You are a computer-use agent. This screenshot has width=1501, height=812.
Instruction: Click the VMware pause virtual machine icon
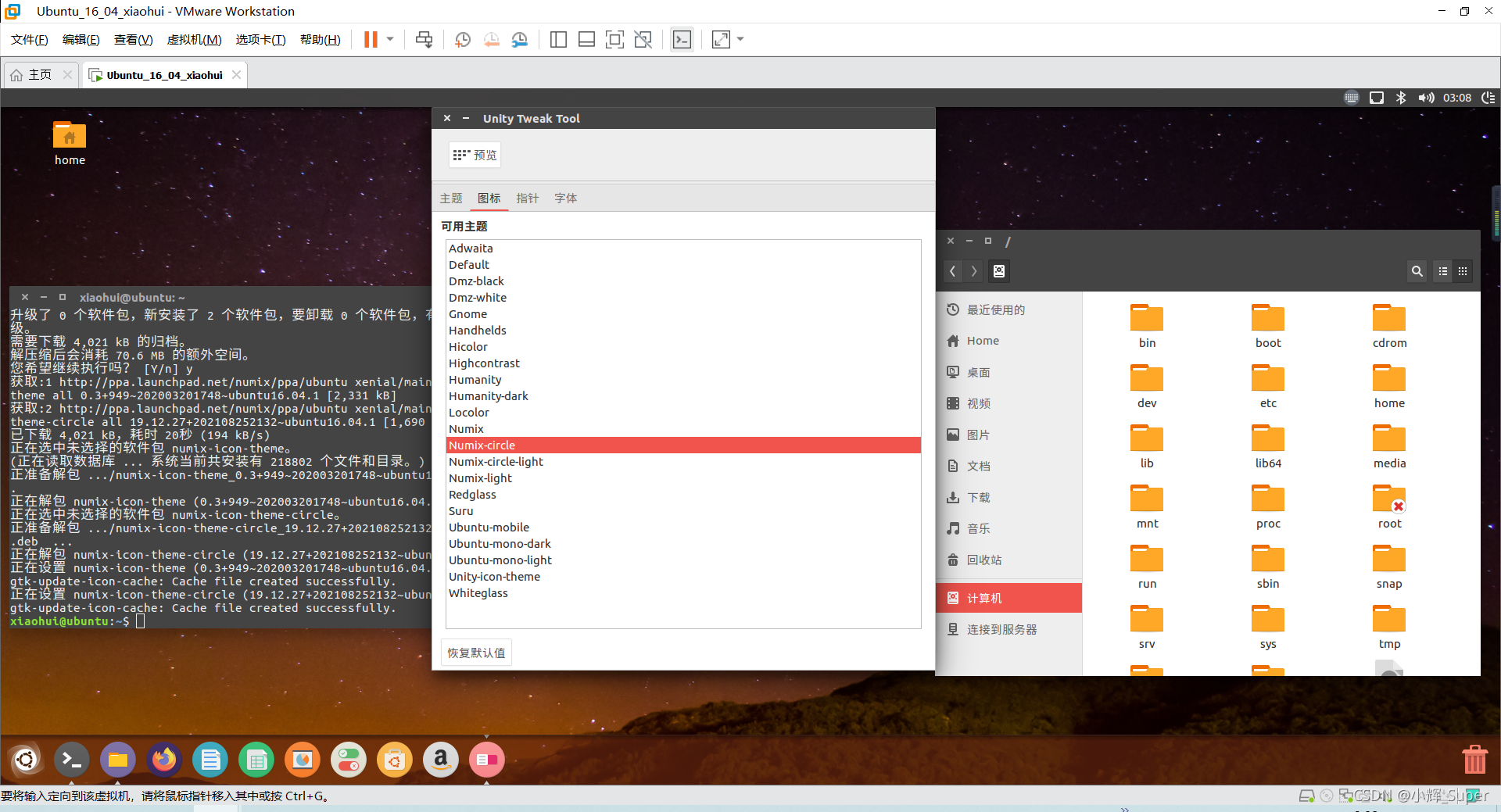tap(371, 40)
